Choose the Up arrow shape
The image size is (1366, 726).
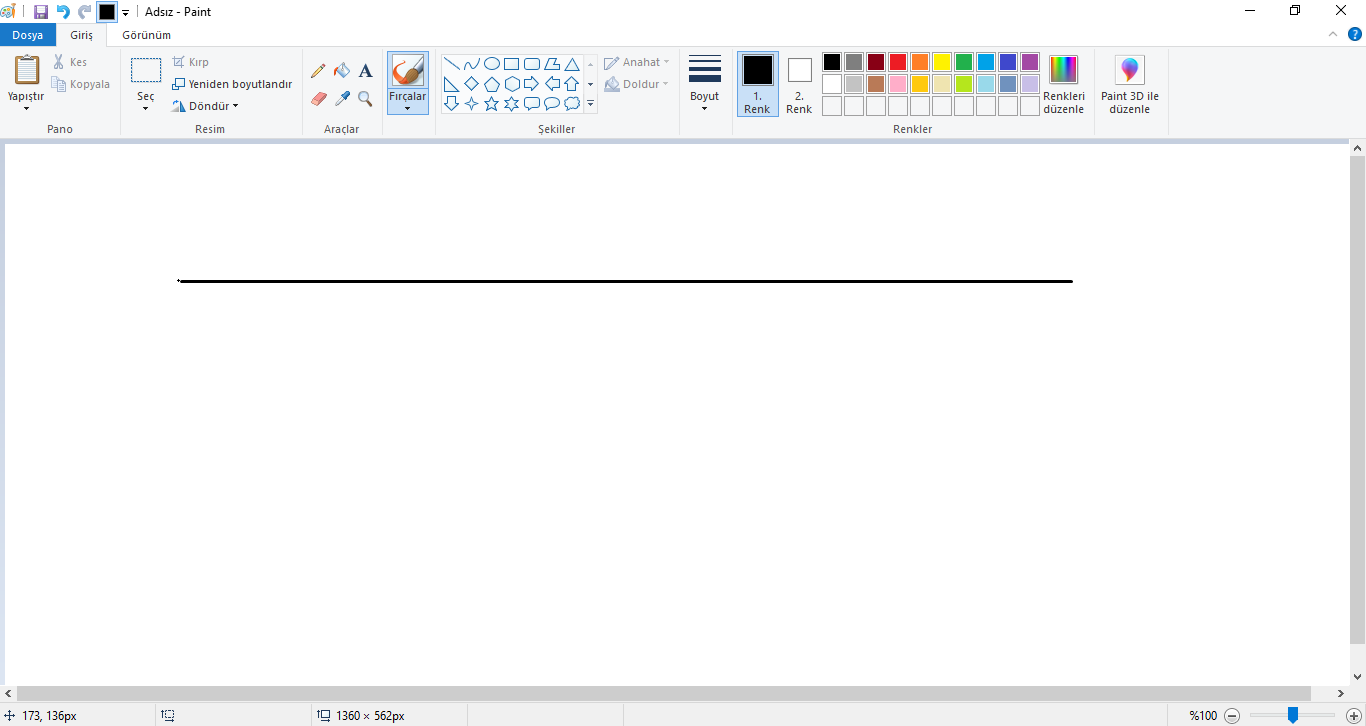(572, 84)
